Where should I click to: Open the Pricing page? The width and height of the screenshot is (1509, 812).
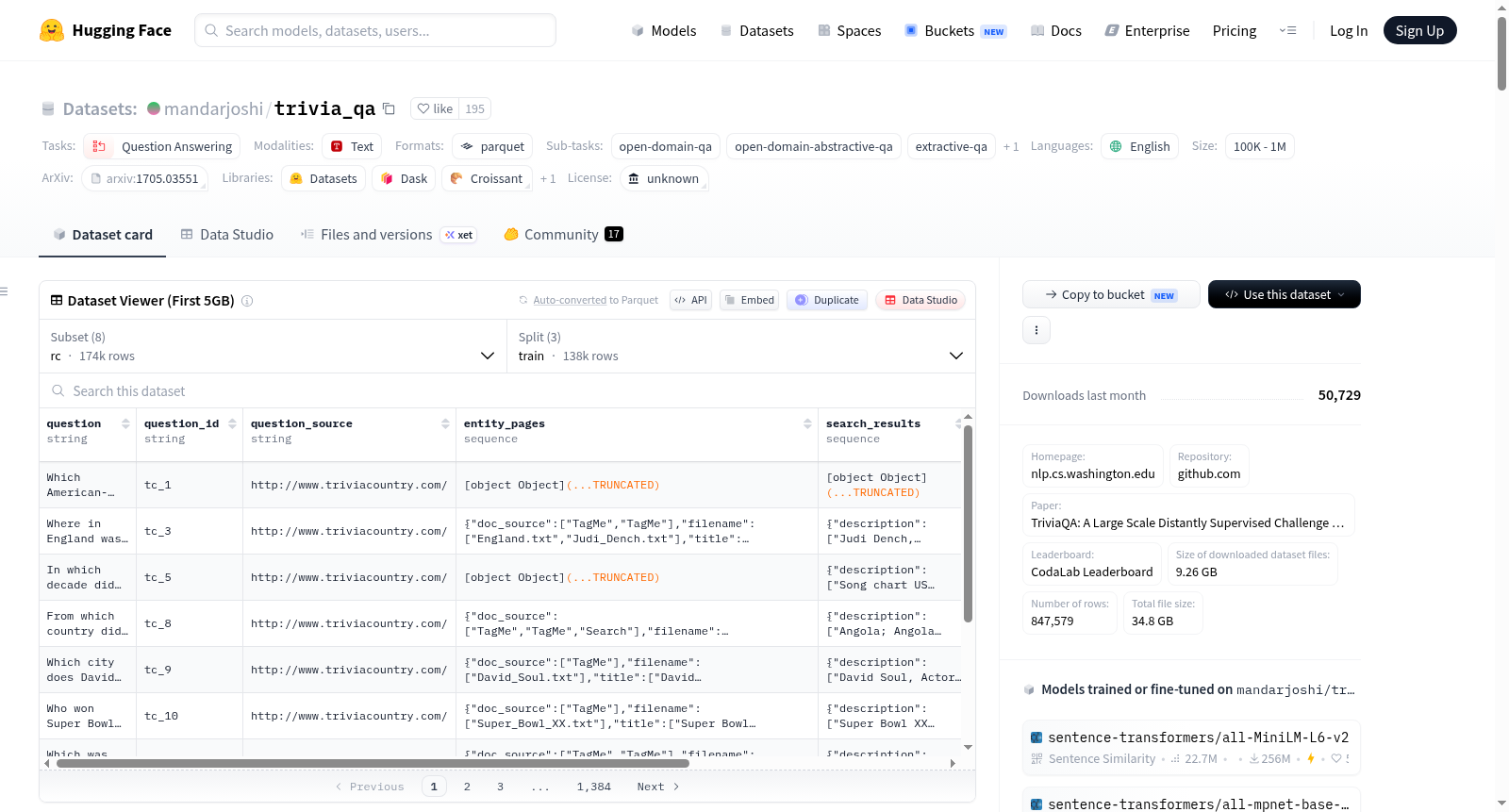click(1235, 30)
